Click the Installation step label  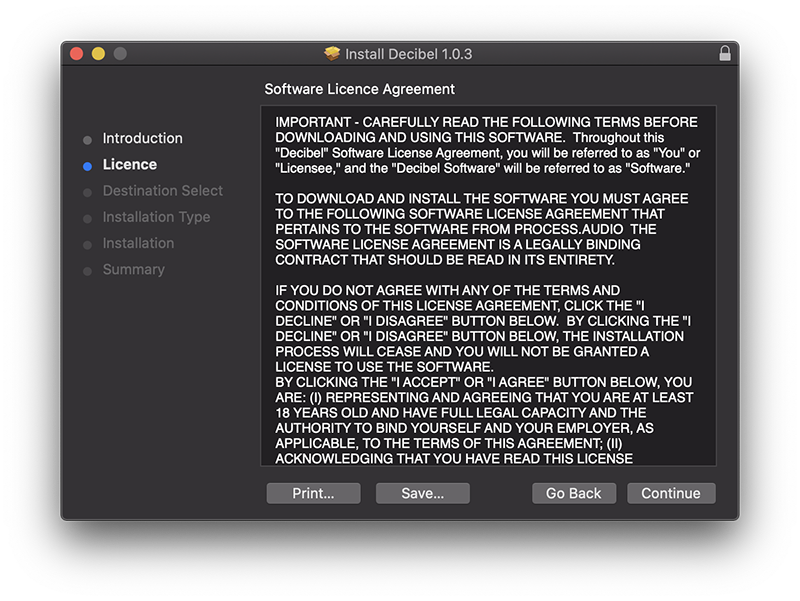click(138, 243)
